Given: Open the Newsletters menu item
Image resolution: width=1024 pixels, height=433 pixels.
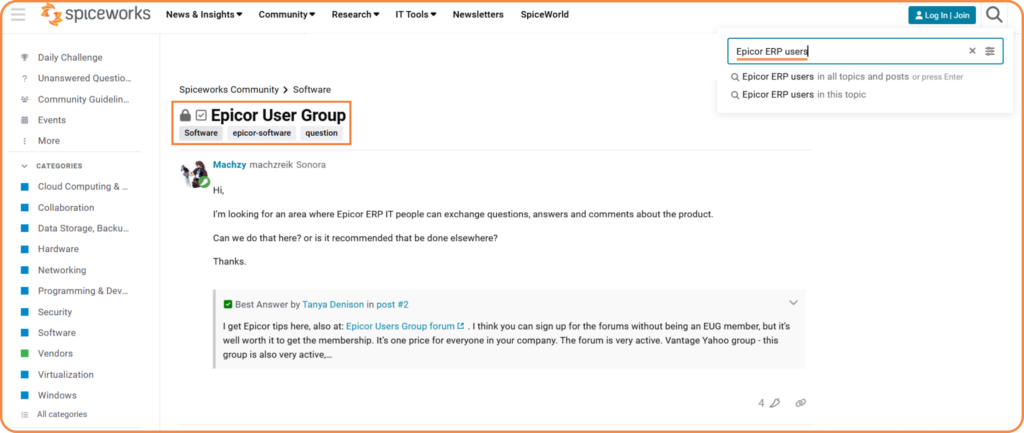Looking at the screenshot, I should pos(478,14).
